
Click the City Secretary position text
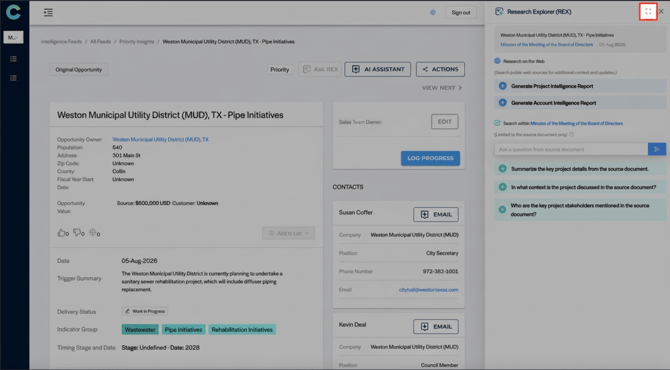point(442,253)
